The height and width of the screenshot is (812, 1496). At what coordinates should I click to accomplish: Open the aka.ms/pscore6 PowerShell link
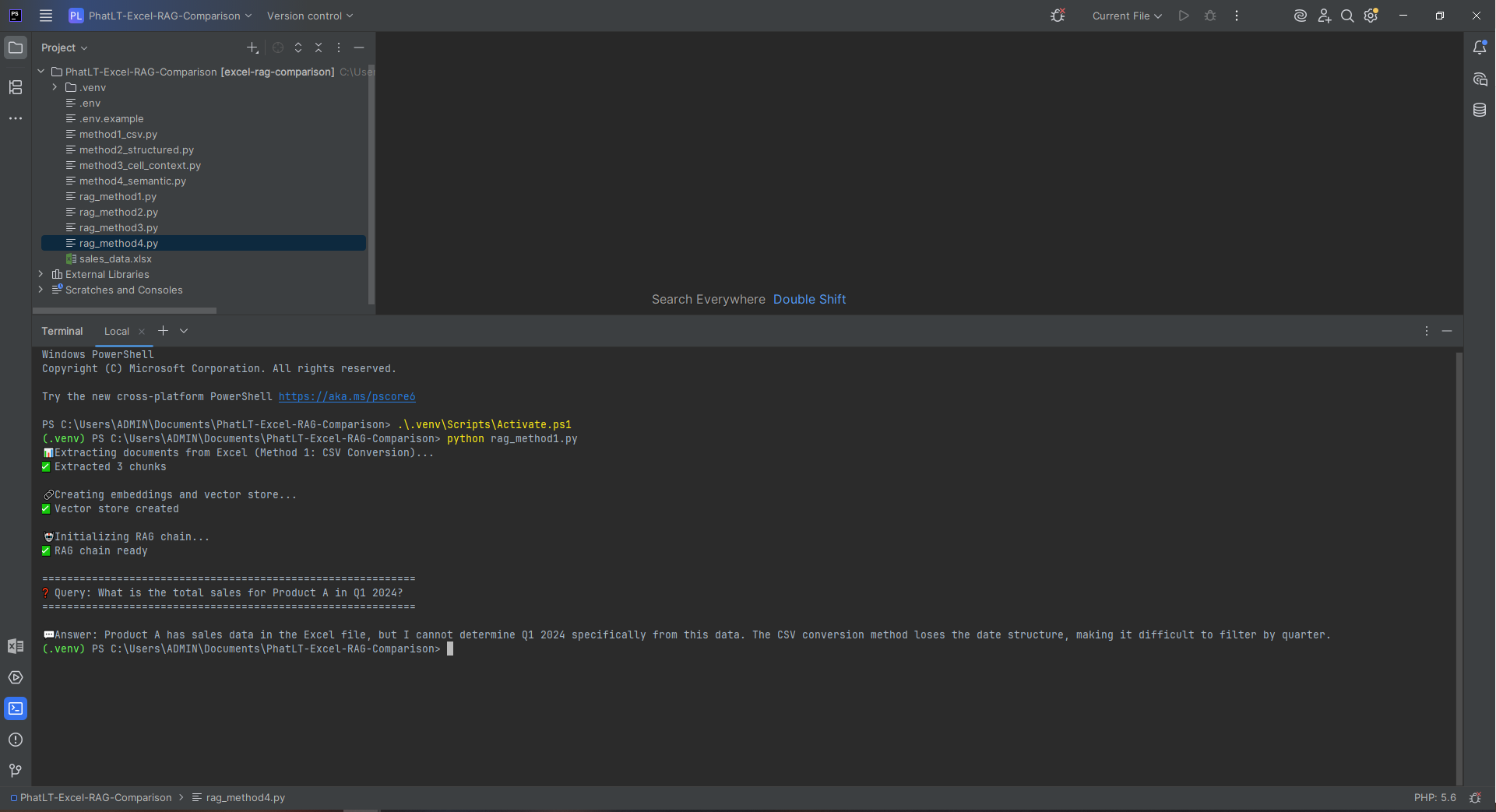(347, 396)
